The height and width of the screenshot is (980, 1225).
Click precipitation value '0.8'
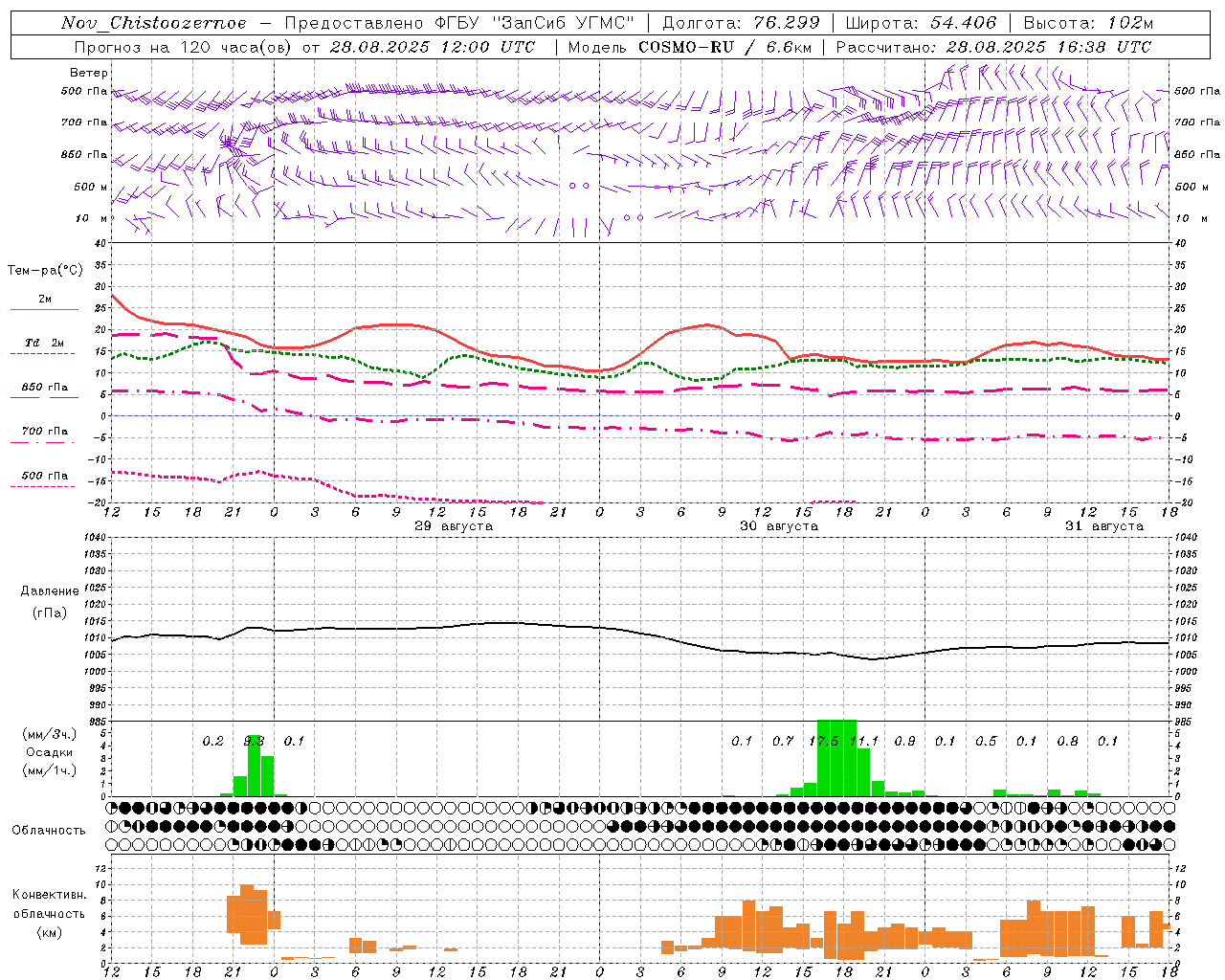1067,741
